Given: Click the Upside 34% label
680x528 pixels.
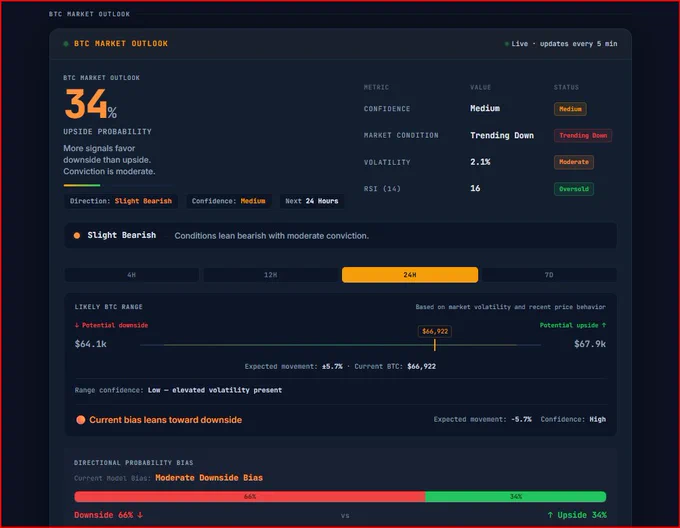Looking at the screenshot, I should [577, 515].
